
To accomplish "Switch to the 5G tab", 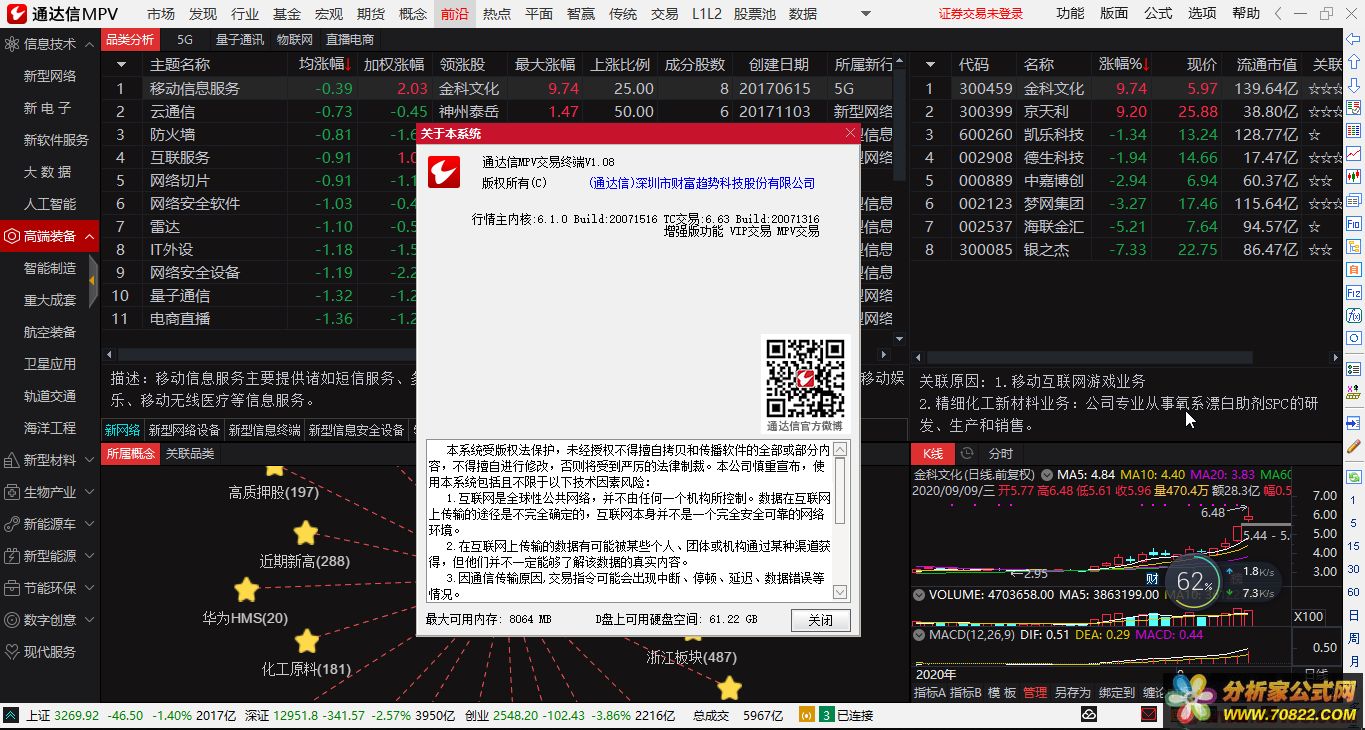I will (185, 39).
